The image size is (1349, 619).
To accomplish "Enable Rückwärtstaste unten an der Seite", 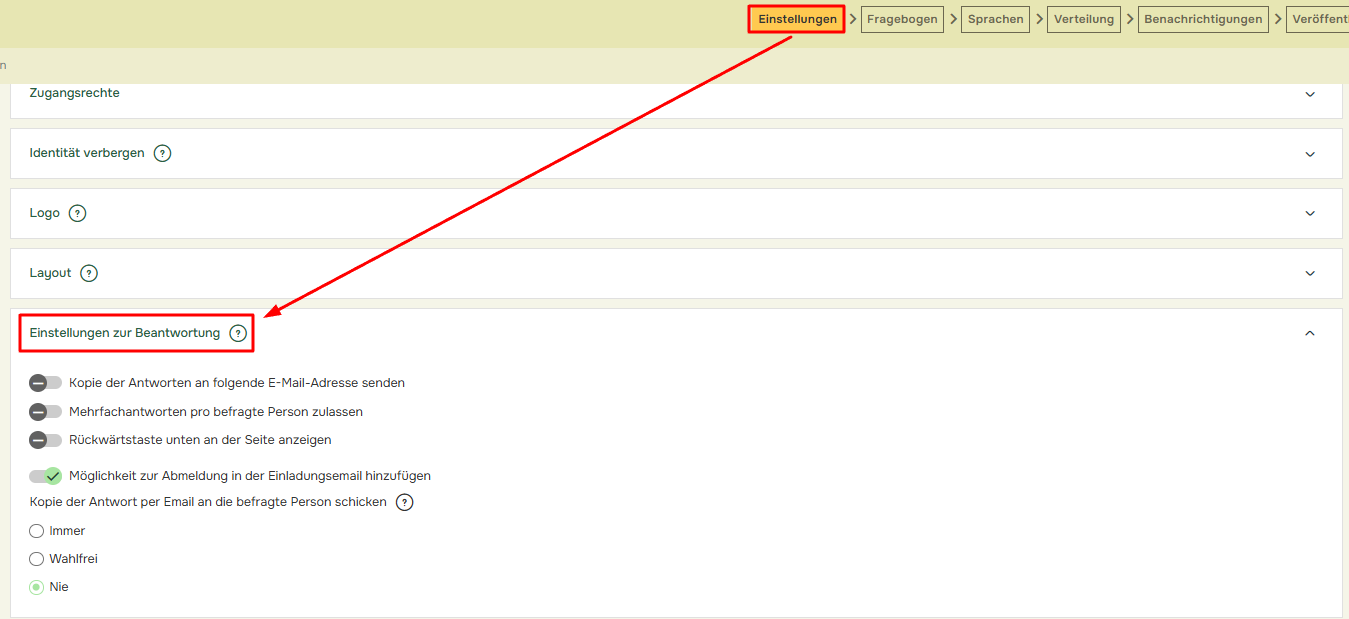I will click(x=45, y=440).
